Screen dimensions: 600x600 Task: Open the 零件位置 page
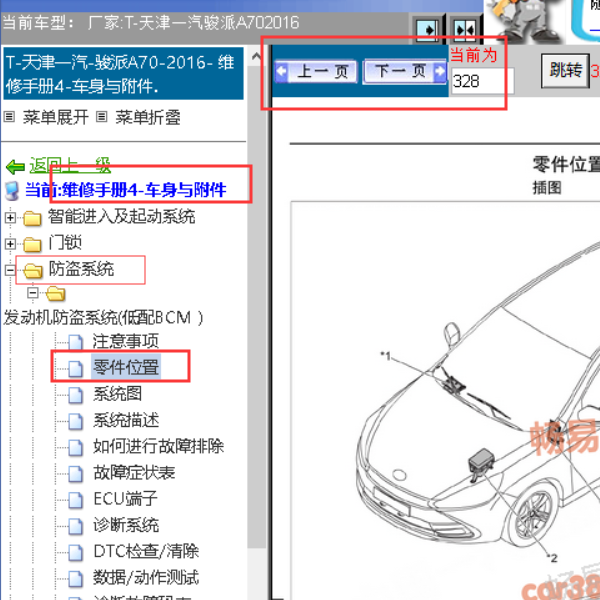(x=126, y=367)
